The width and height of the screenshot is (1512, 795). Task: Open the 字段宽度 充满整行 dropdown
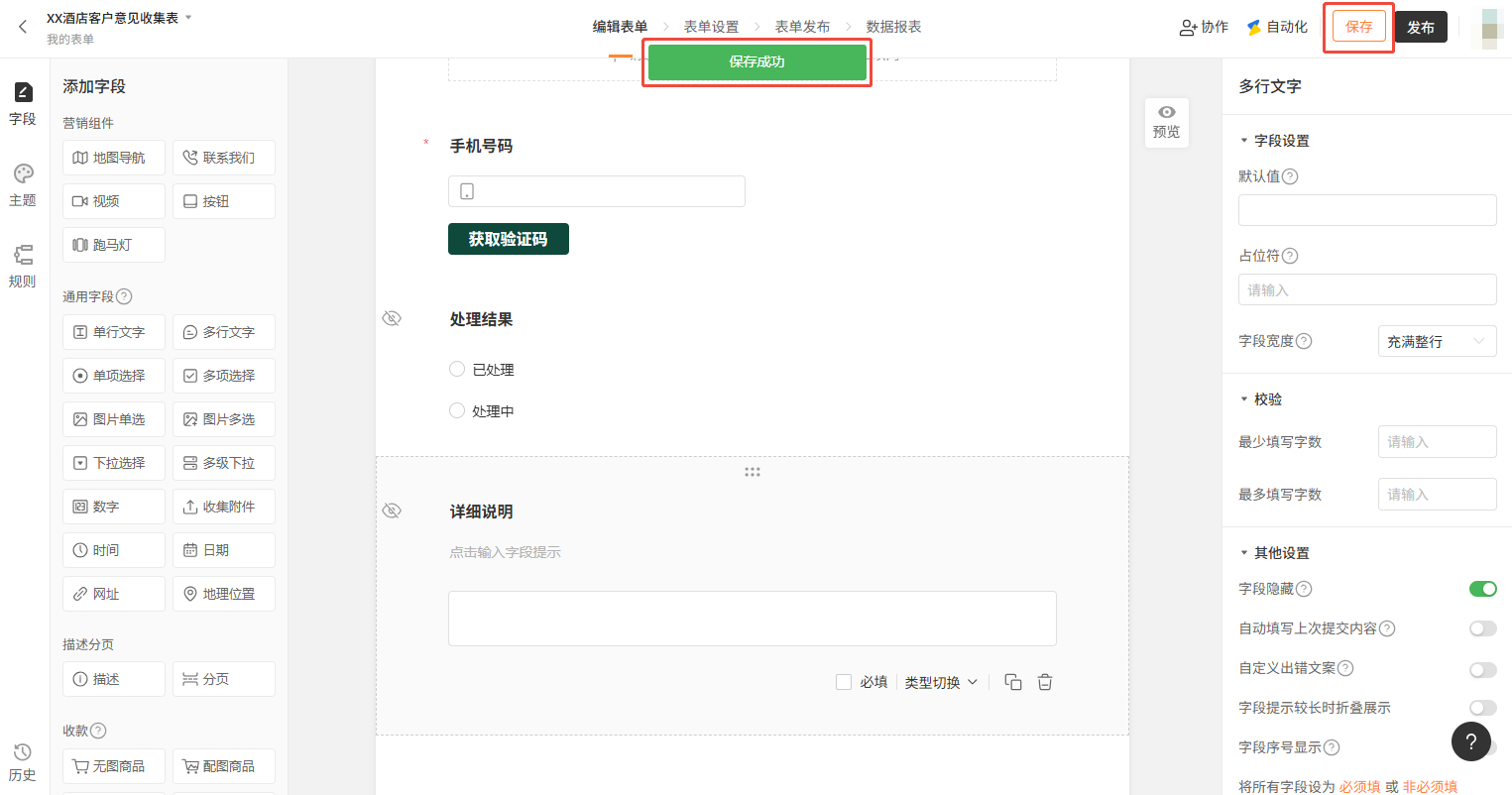tap(1437, 341)
